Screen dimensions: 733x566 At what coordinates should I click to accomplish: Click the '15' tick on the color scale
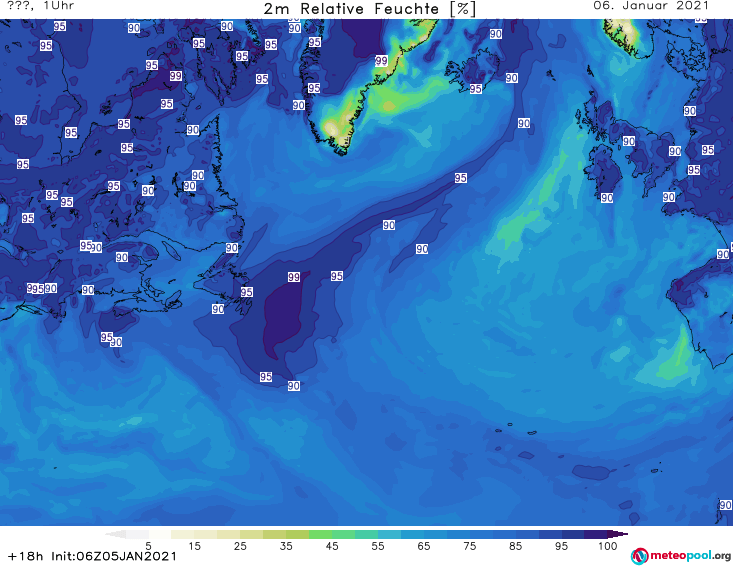coord(194,546)
